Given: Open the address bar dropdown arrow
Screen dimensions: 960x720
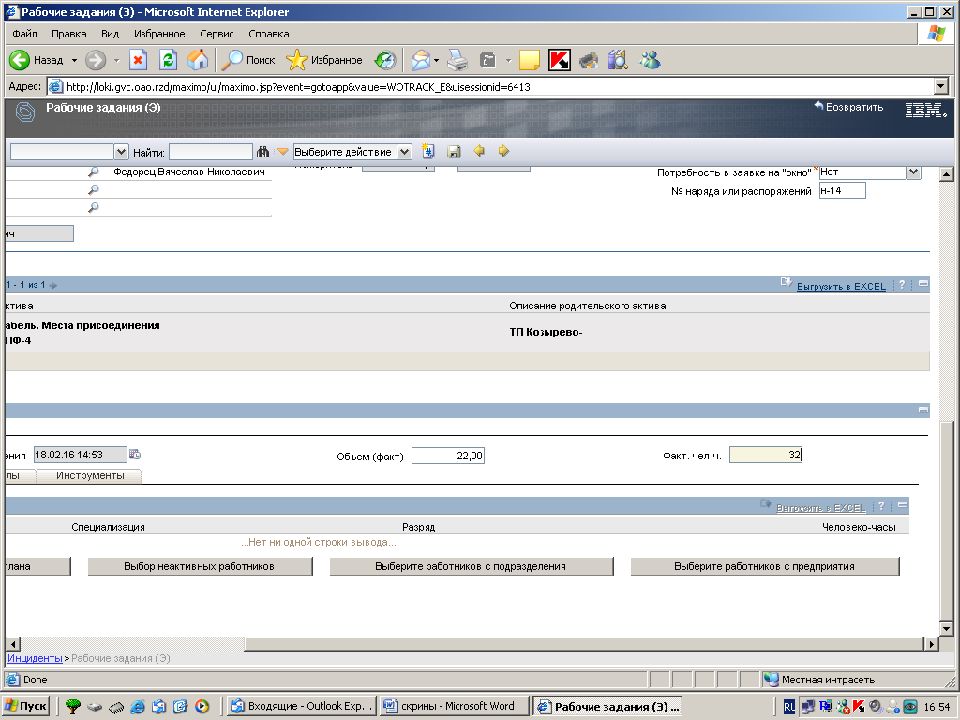Looking at the screenshot, I should coord(941,86).
